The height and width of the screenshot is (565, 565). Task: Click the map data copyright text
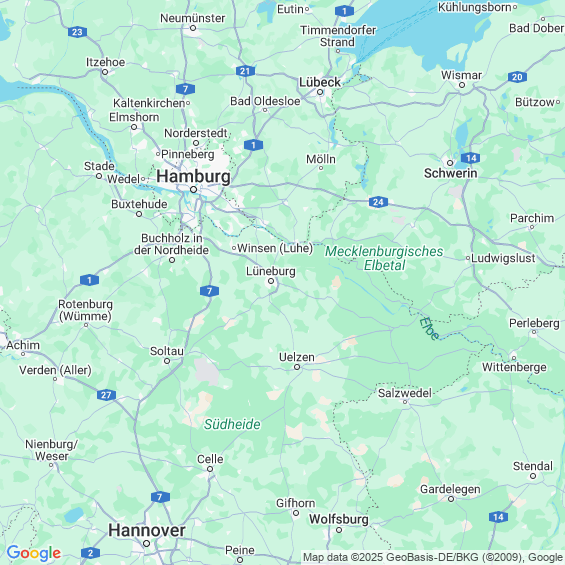pos(433,557)
